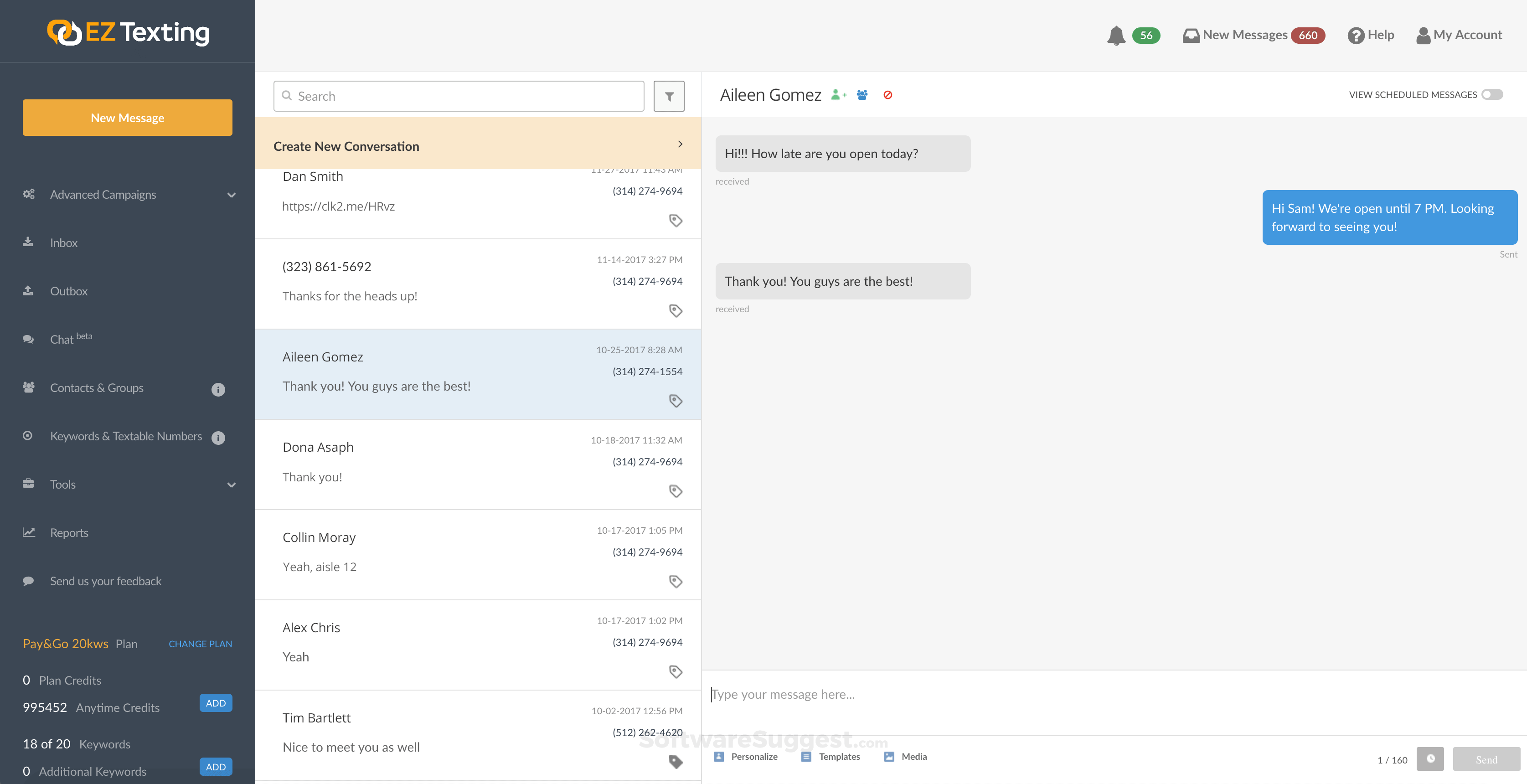
Task: Open the Templates picker
Action: click(x=806, y=756)
